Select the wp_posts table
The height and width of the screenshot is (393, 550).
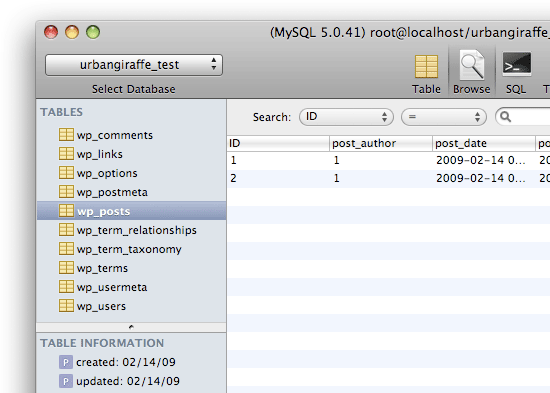pos(132,211)
